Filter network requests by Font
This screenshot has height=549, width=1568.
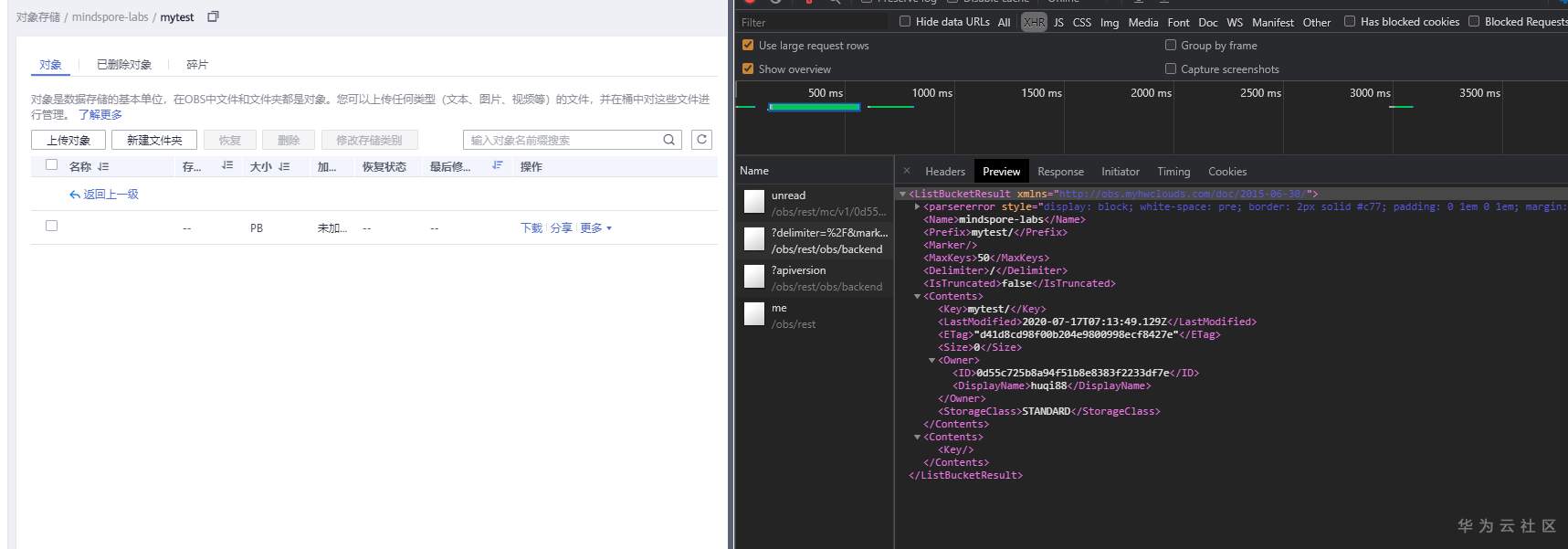coord(1178,22)
